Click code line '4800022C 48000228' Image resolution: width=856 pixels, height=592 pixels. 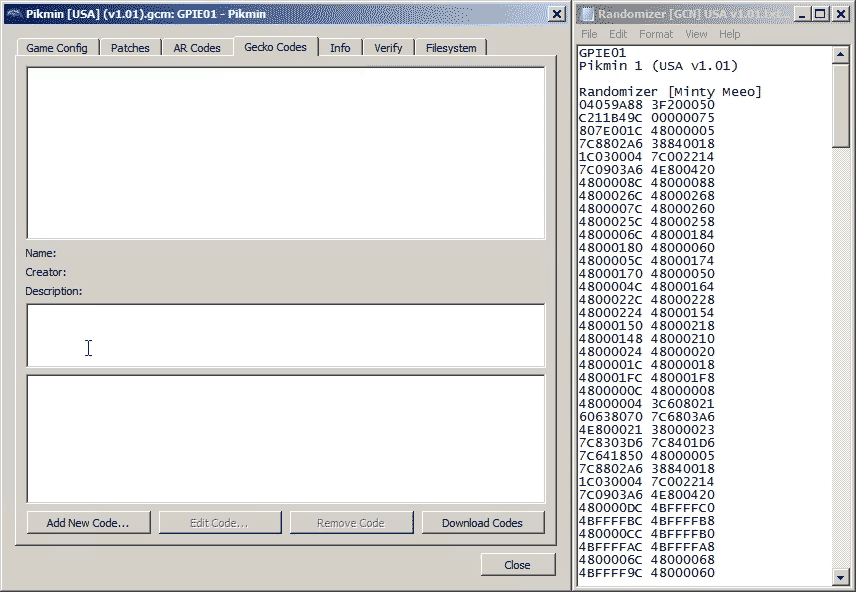tap(646, 300)
